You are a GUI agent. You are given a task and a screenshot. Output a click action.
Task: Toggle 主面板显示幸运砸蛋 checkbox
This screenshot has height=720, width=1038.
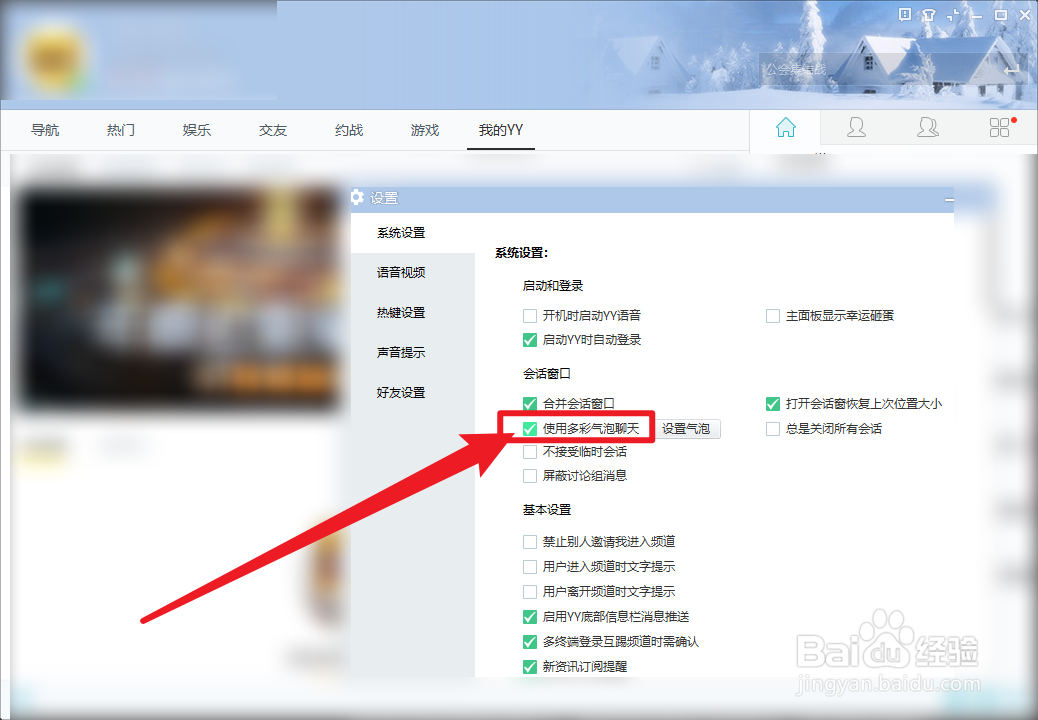point(773,316)
